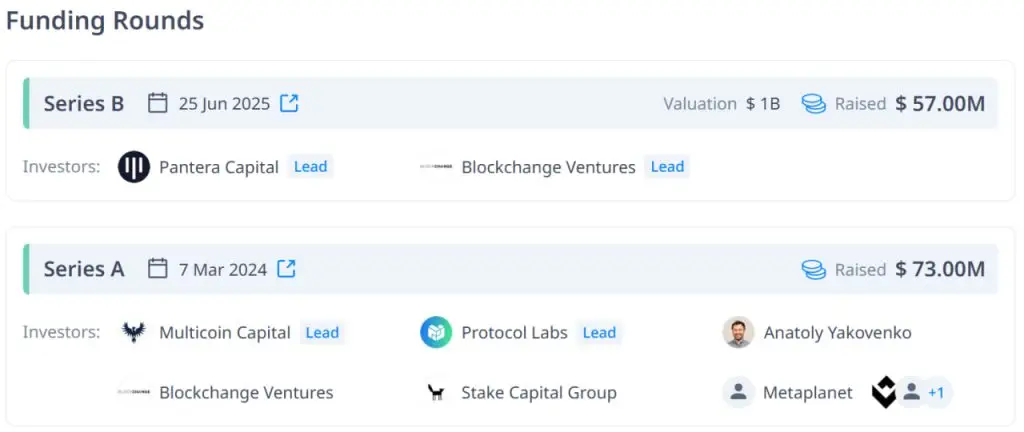Open the Multicoin Capital investor link

[x=224, y=333]
